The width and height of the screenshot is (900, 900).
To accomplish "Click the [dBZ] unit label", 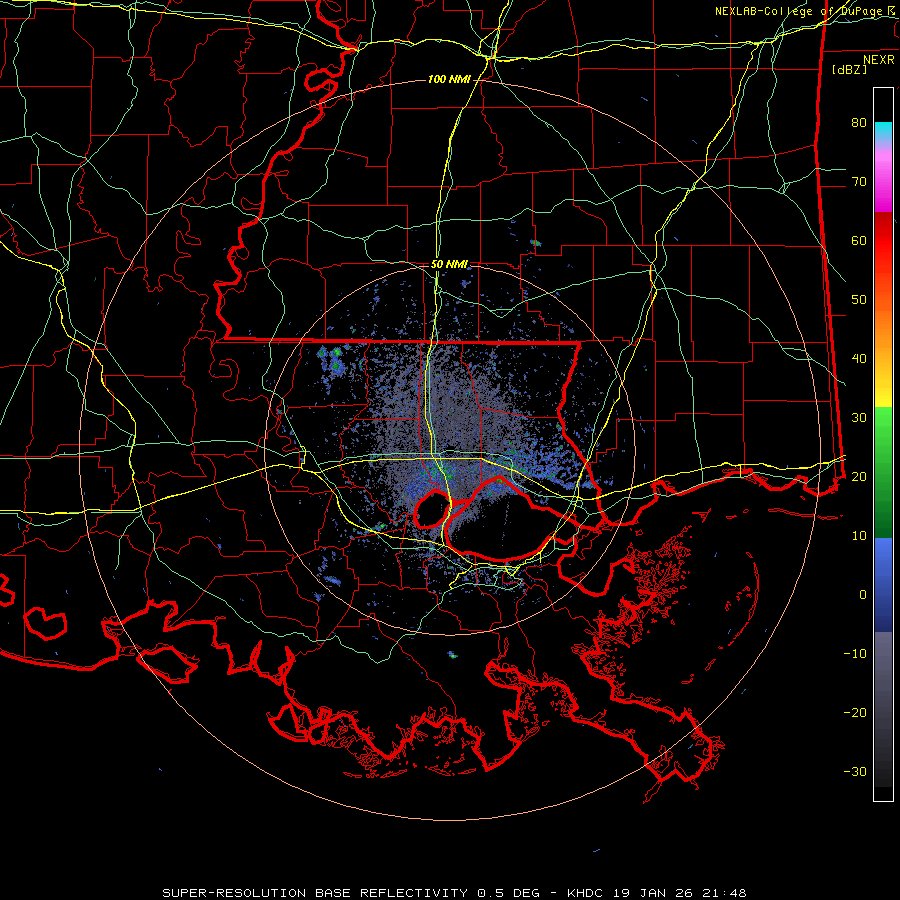I will [849, 70].
